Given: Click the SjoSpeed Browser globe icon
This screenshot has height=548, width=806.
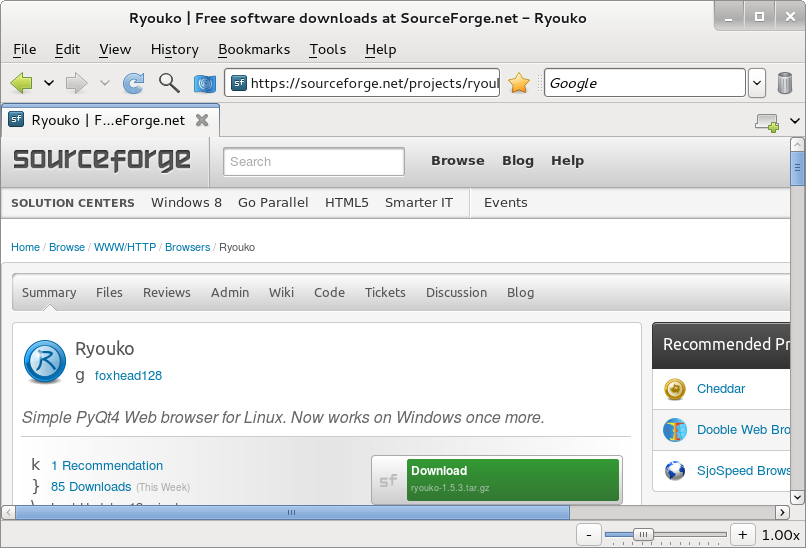Looking at the screenshot, I should pos(674,470).
